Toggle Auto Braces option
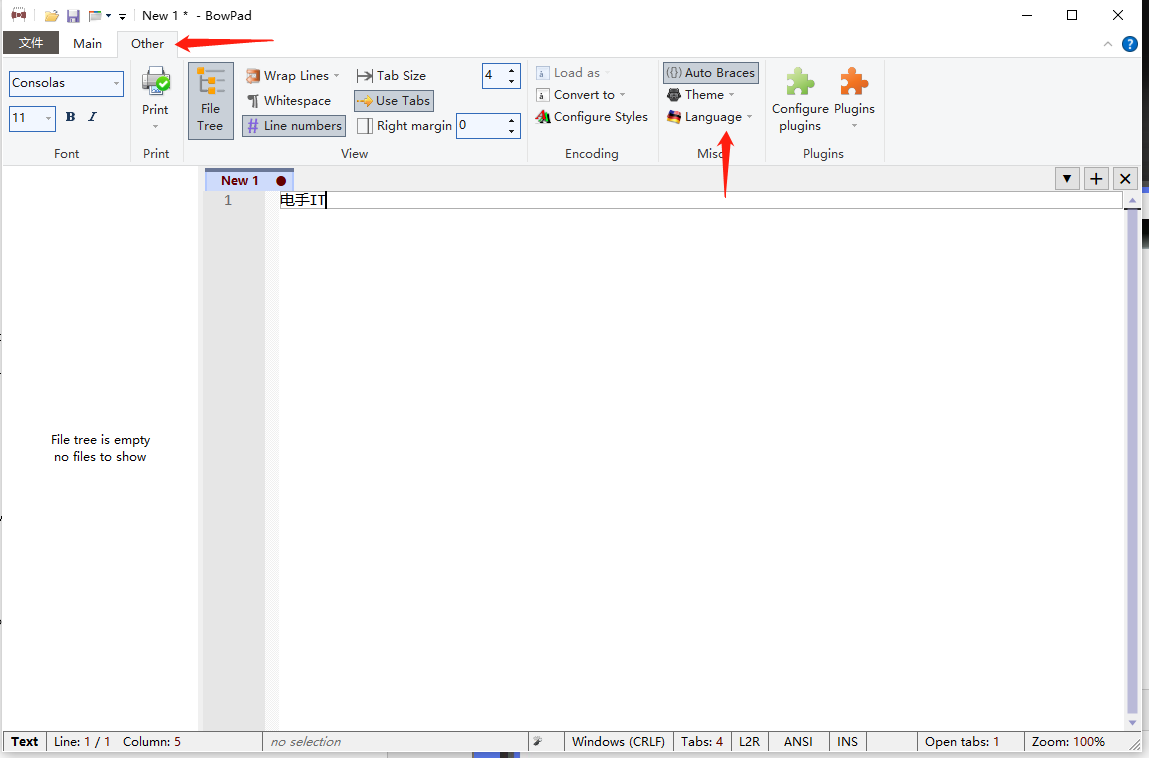The image size is (1149, 758). (x=711, y=73)
